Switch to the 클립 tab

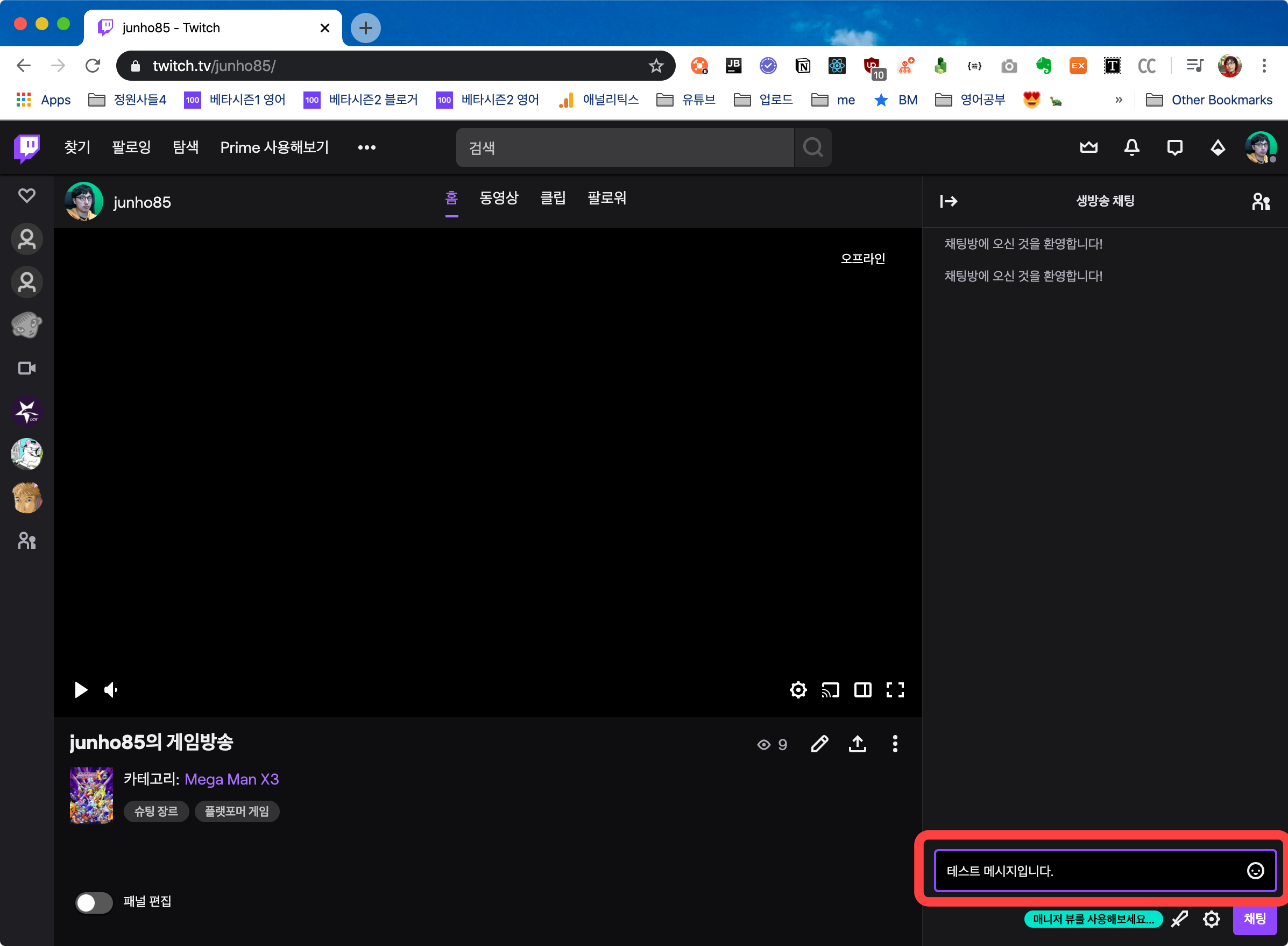553,198
